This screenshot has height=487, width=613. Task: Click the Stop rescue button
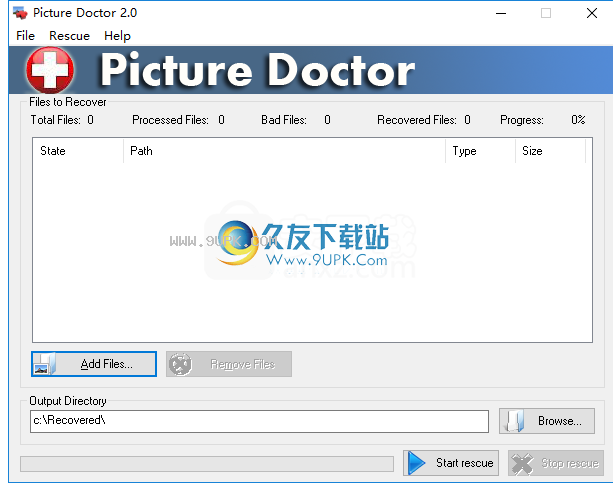point(556,463)
